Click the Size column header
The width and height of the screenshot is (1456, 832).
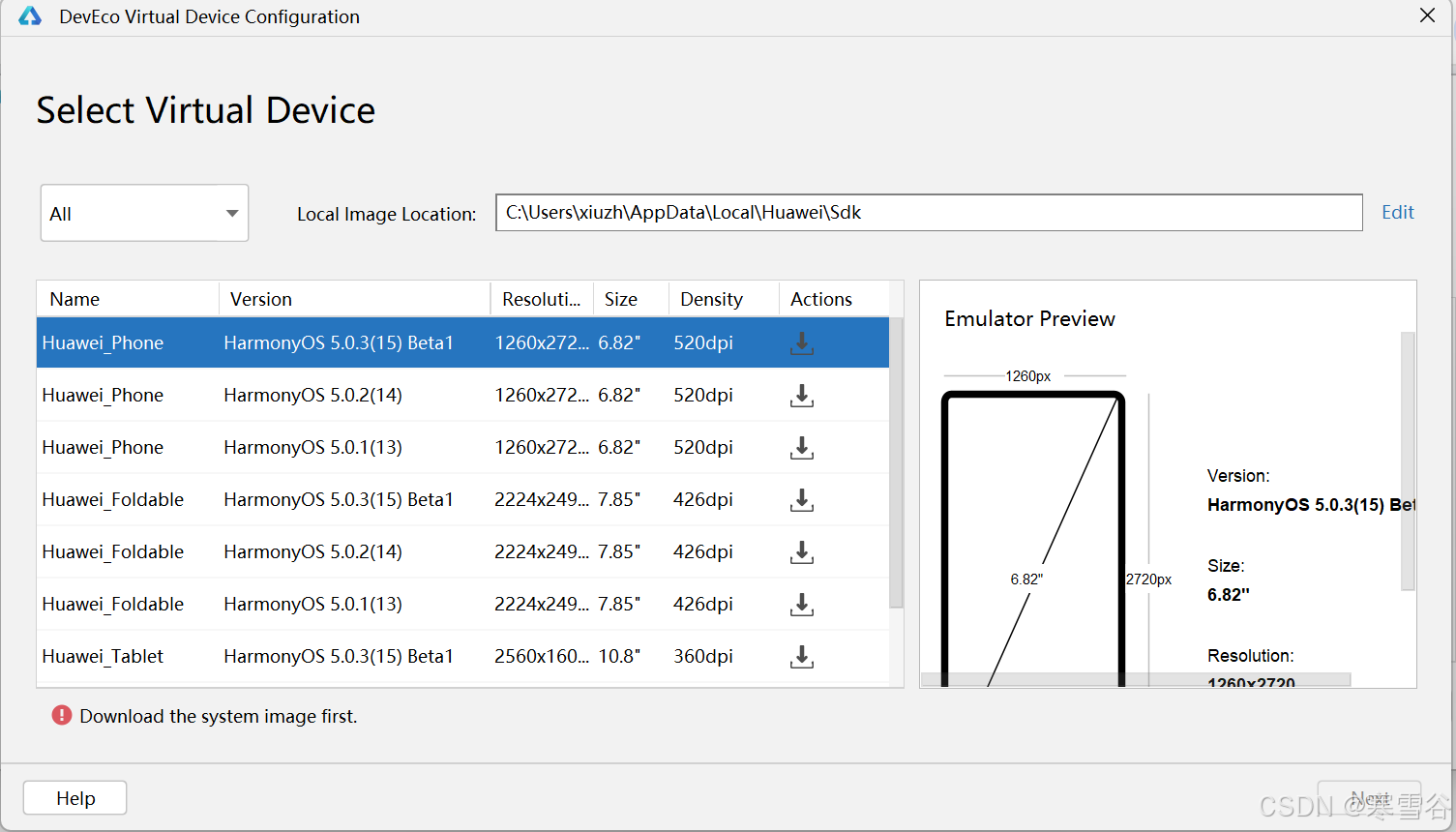[631, 299]
